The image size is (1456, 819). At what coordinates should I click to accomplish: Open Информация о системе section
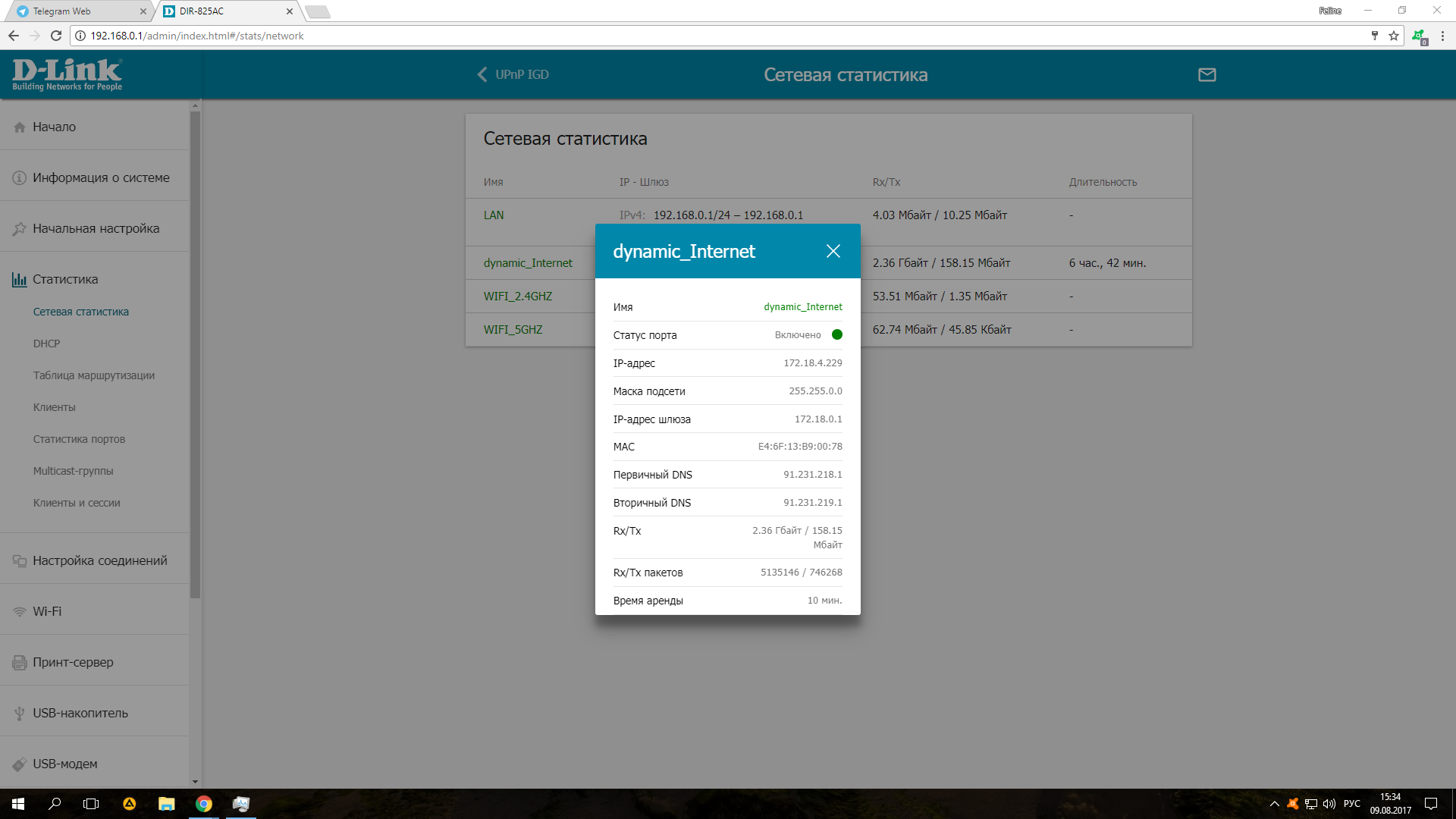coord(100,177)
